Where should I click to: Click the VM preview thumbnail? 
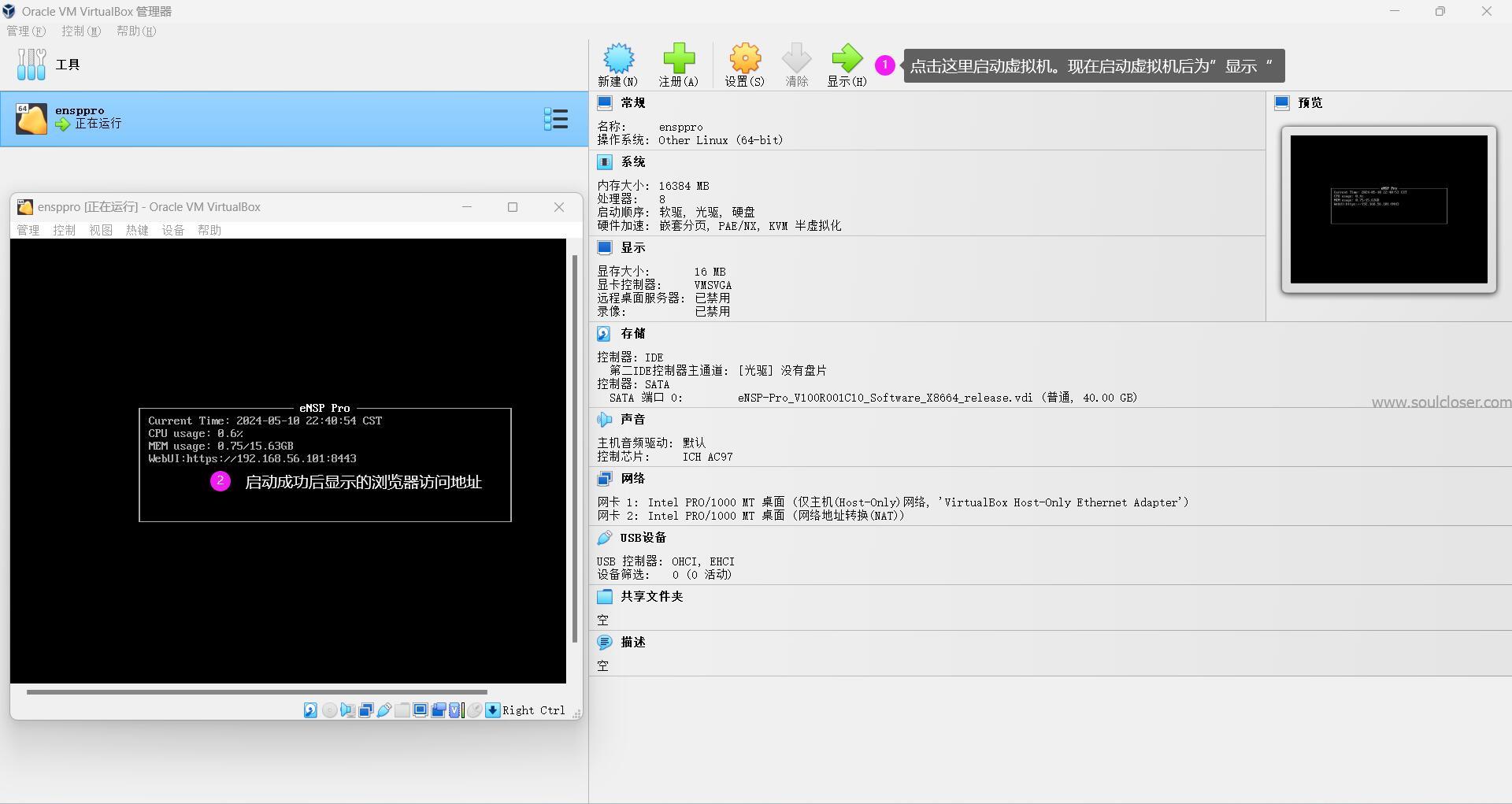(x=1389, y=209)
